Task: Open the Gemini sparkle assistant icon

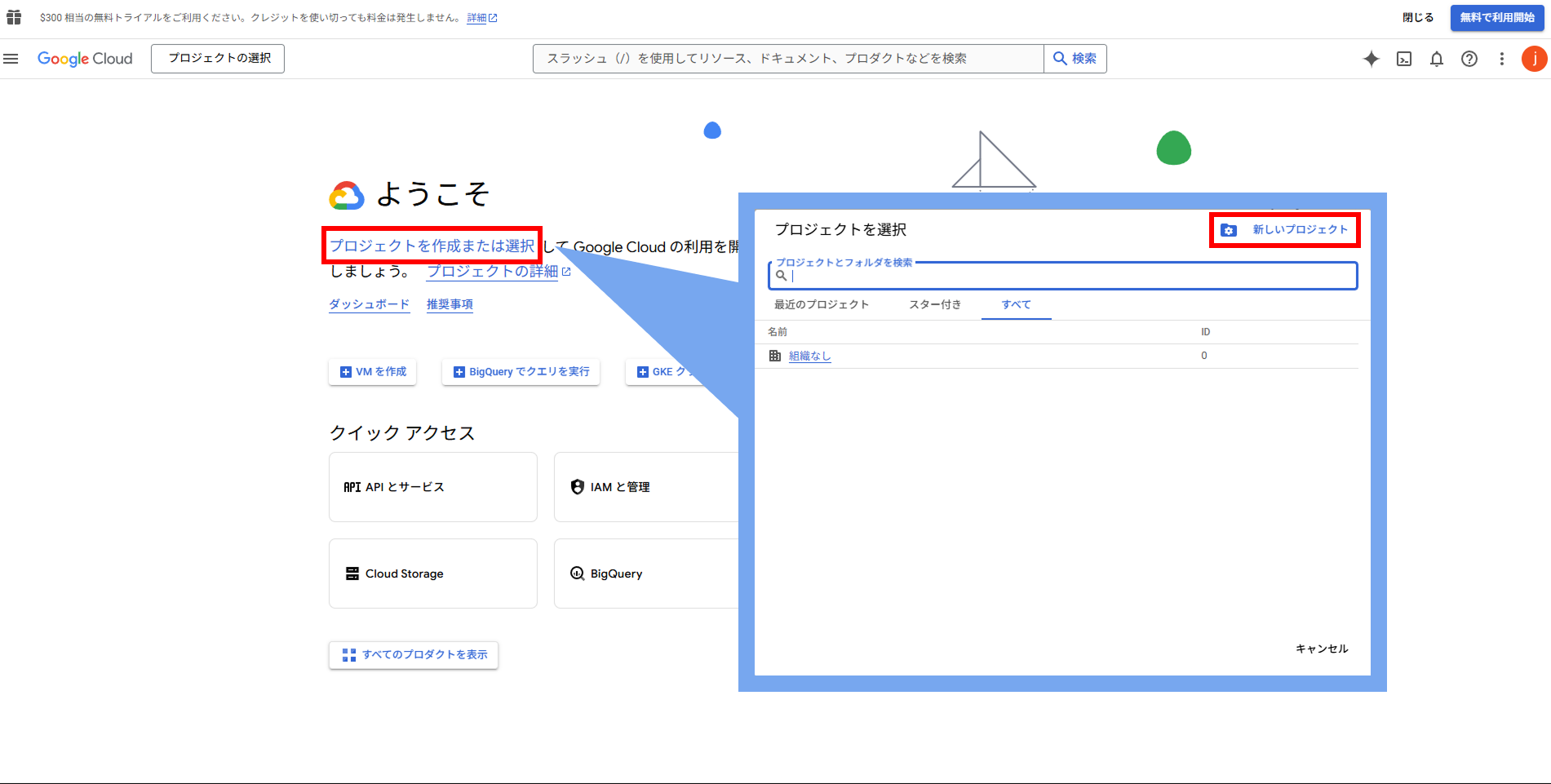Action: (1372, 59)
